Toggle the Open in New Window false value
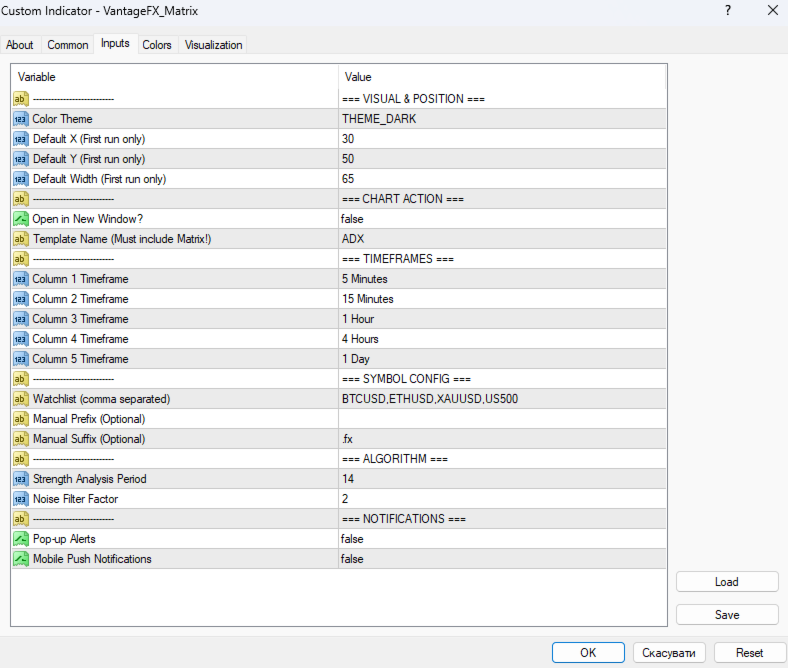Viewport: 788px width, 668px height. pyautogui.click(x=502, y=219)
